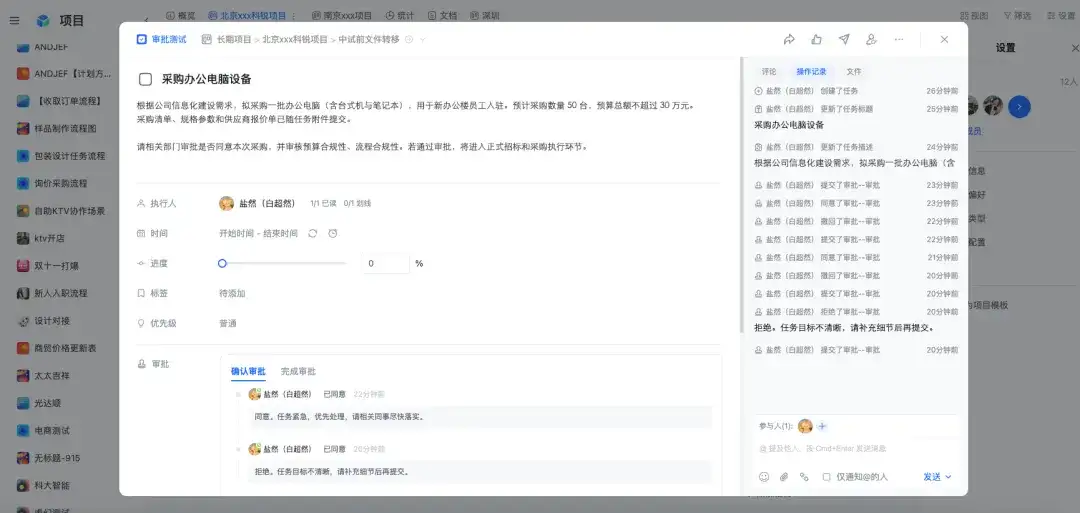Open dropdown chevron after 中试前文件转移 breadcrumb
Viewport: 1080px width, 513px height.
423,40
